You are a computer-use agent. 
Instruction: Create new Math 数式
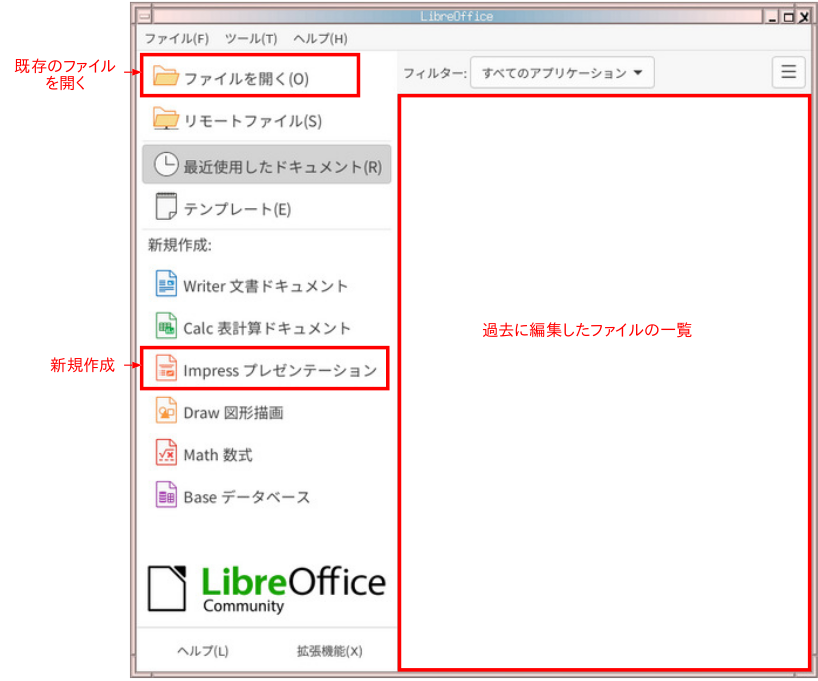(x=218, y=455)
